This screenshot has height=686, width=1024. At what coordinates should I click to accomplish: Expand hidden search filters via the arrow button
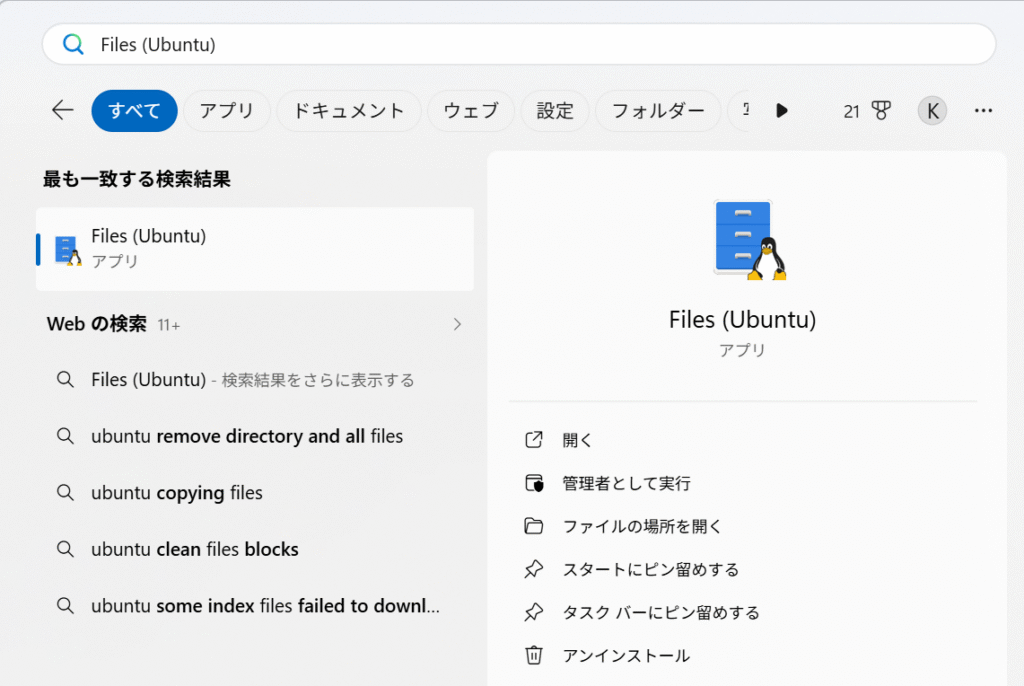tap(781, 111)
